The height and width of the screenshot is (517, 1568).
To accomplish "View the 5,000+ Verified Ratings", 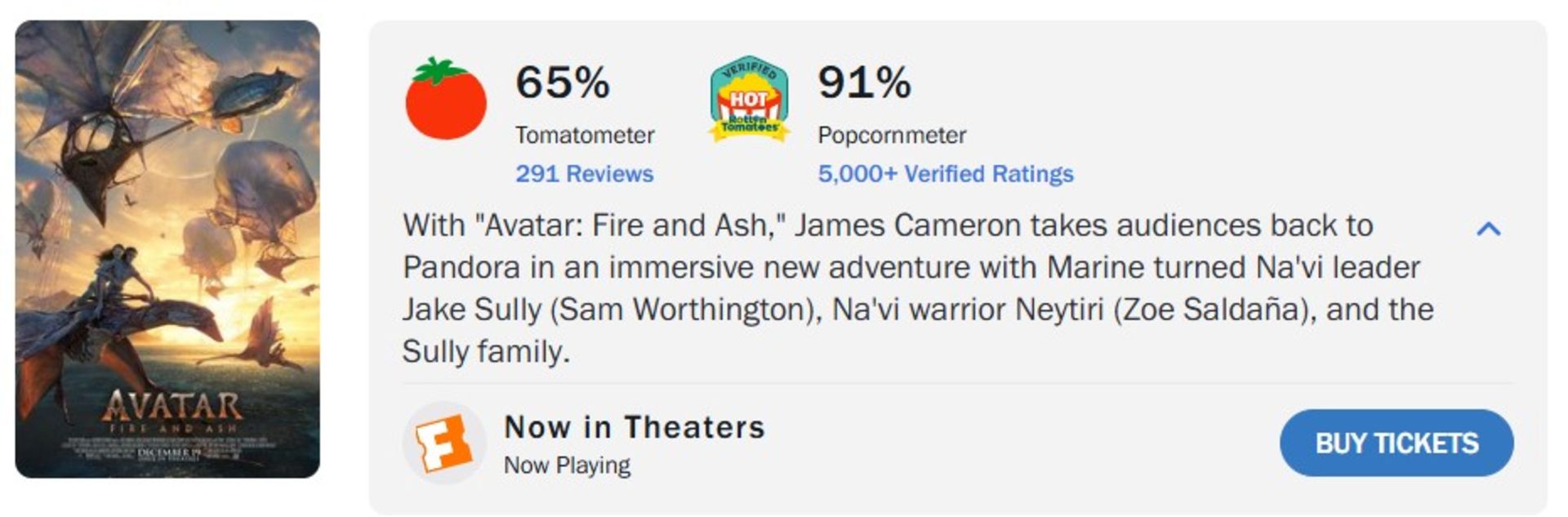I will click(946, 173).
